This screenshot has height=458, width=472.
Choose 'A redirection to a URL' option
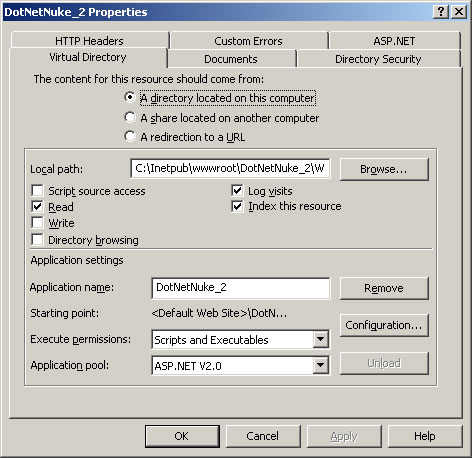pyautogui.click(x=130, y=136)
